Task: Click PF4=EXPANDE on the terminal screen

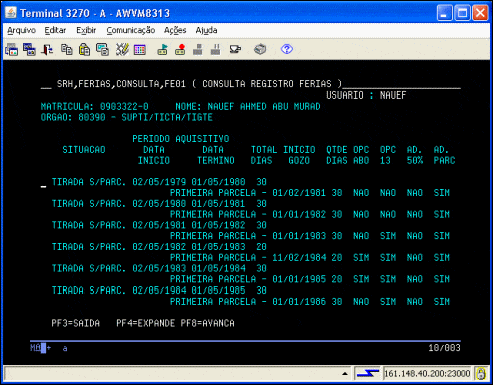Action: click(146, 323)
